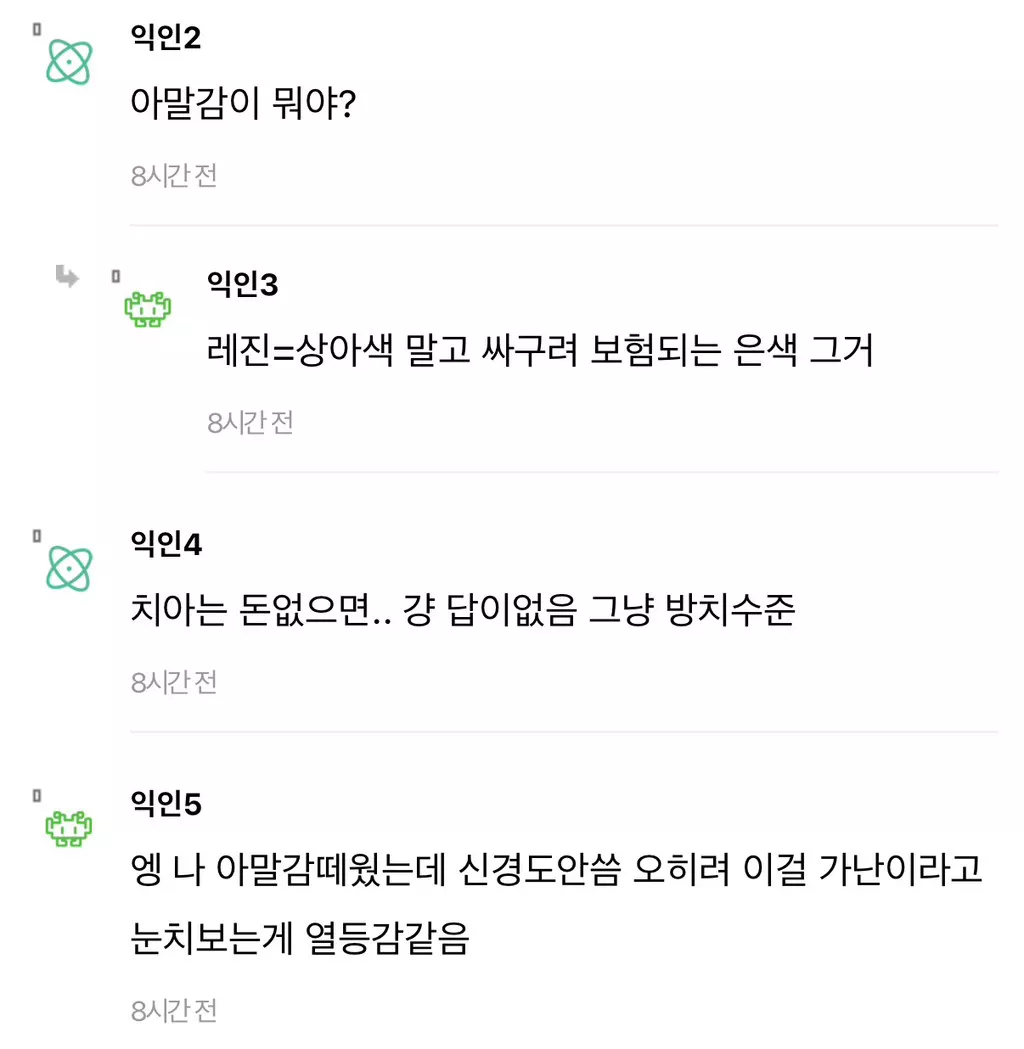Click the "8시간 전" timestamp under 익인5's comment
Viewport: 1024px width, 1049px height.
coord(174,1010)
